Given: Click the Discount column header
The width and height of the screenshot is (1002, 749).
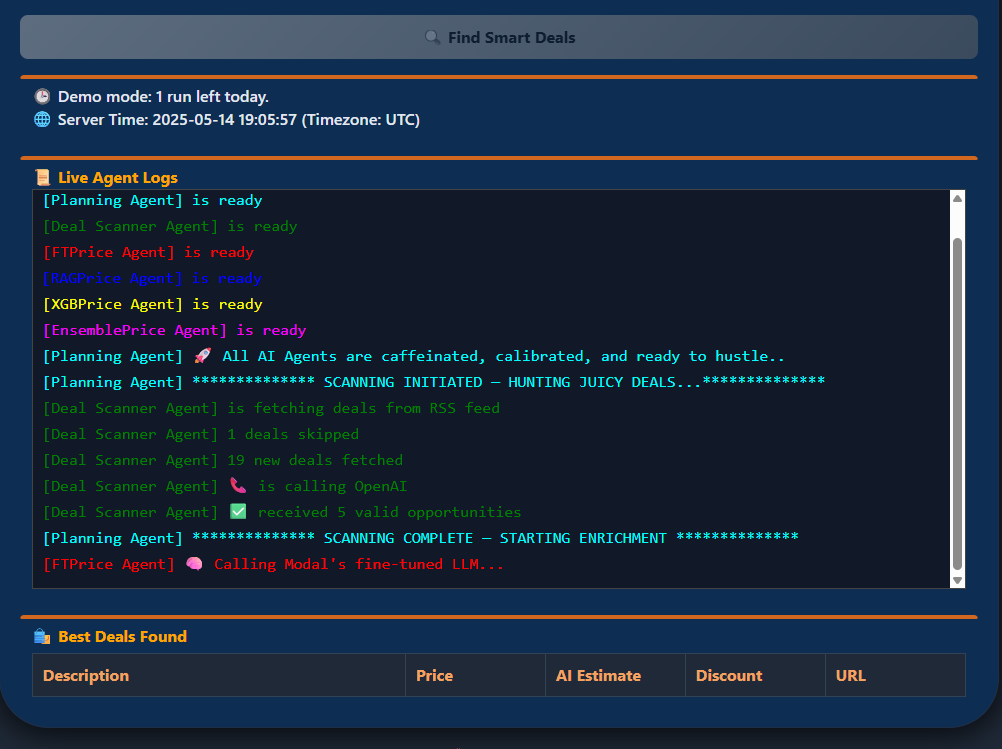Looking at the screenshot, I should [729, 676].
